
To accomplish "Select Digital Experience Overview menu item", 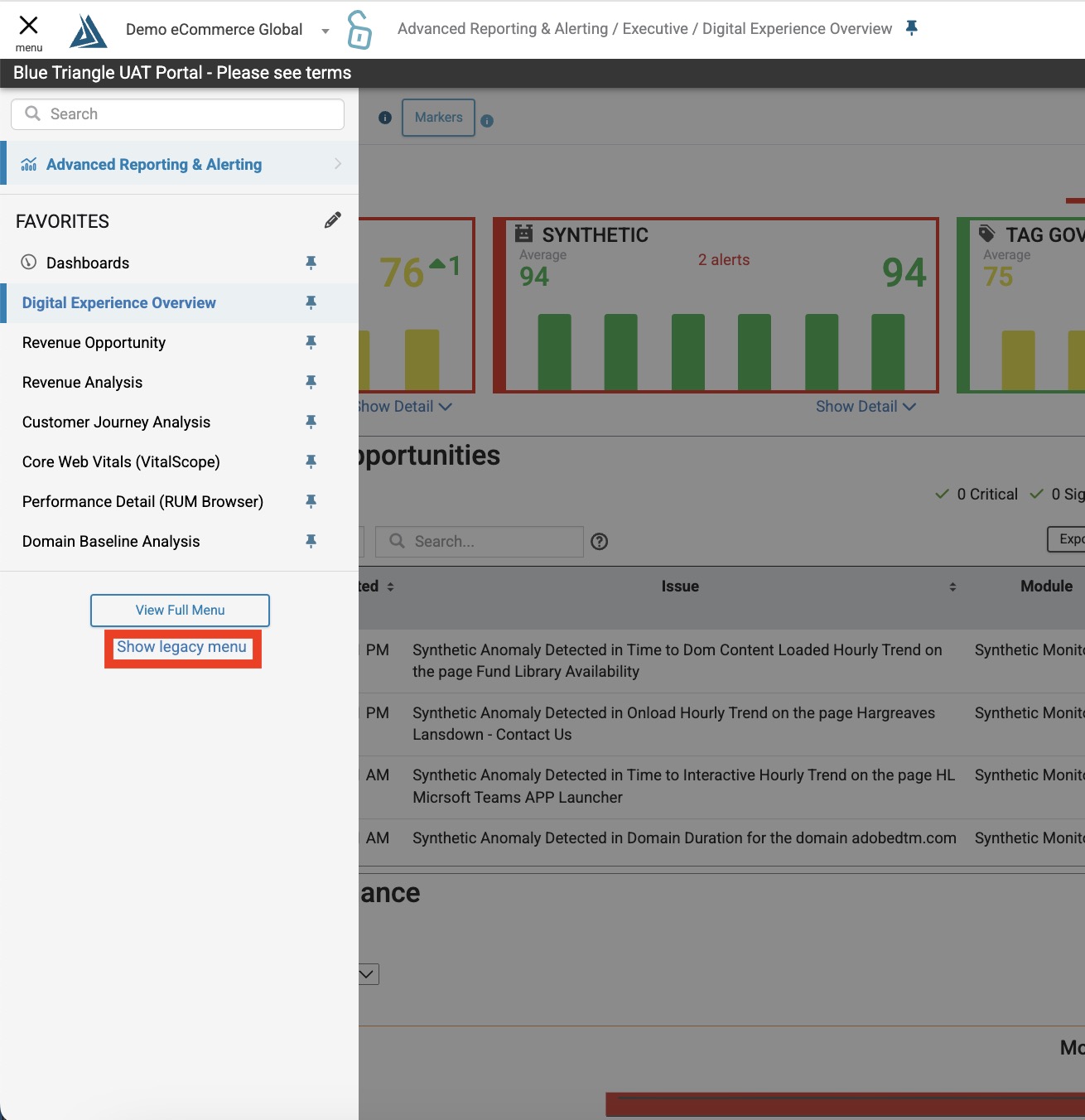I will coord(119,302).
